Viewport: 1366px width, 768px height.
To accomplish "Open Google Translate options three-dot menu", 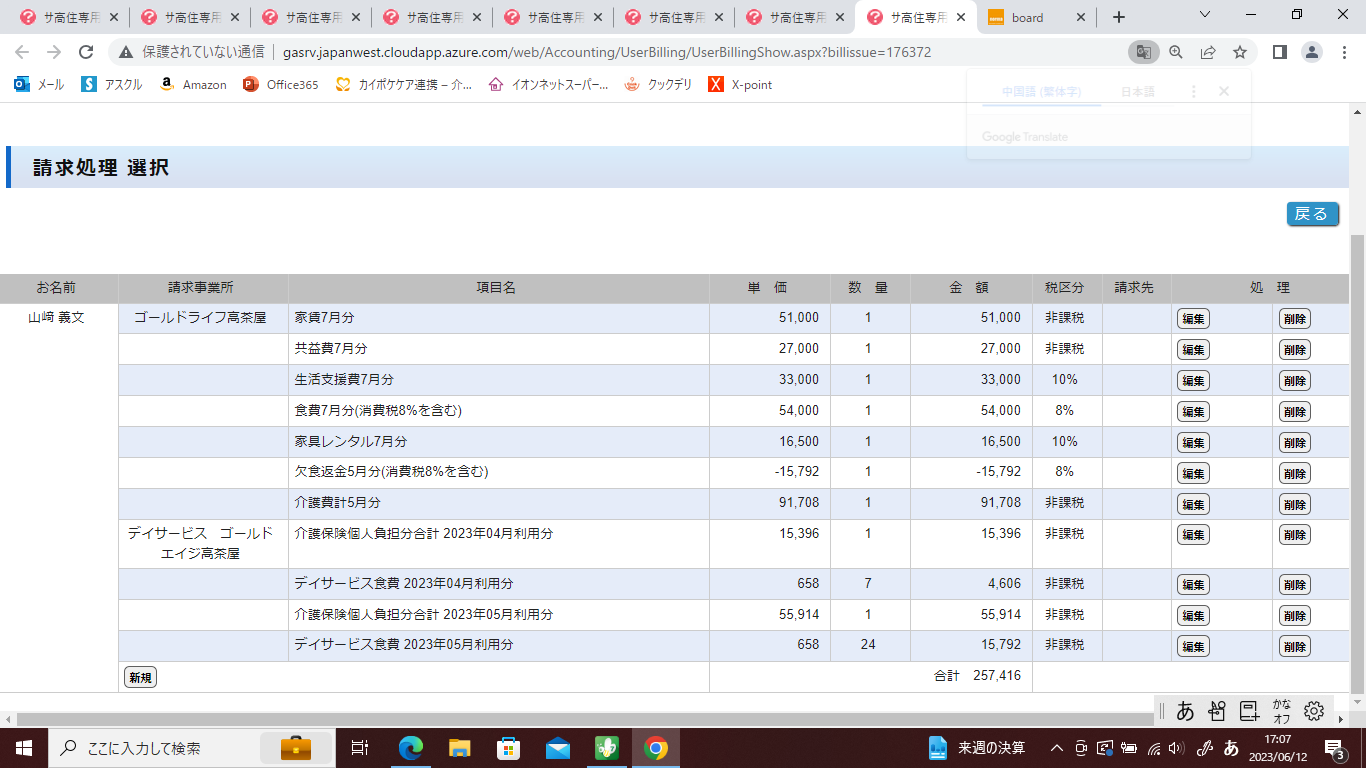I will click(1193, 91).
